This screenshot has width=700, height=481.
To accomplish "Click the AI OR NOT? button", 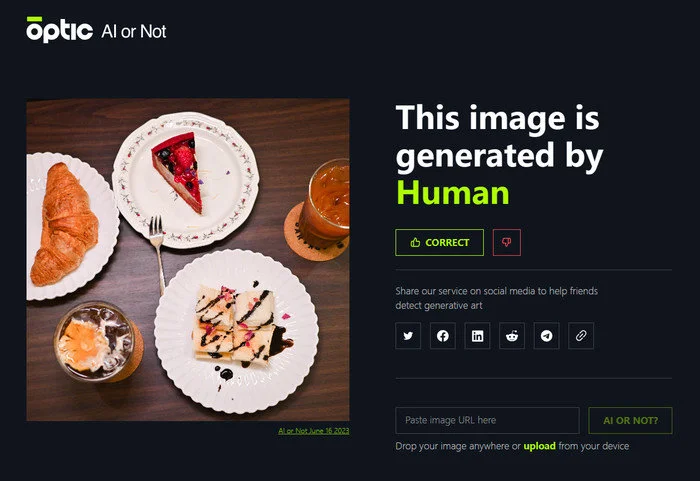I will [630, 420].
